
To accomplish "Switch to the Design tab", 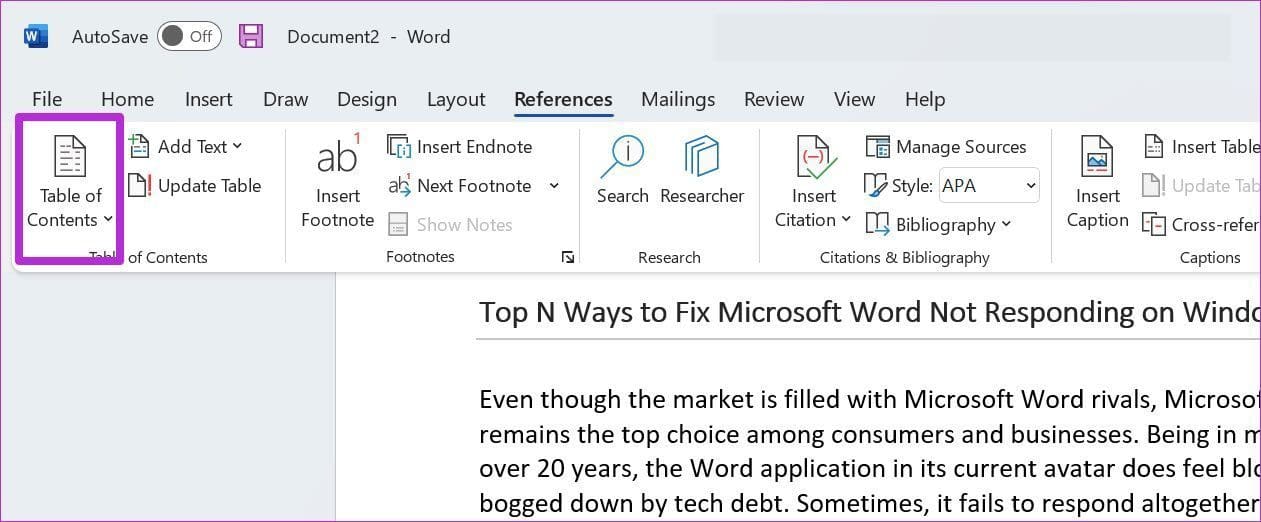I will (367, 99).
